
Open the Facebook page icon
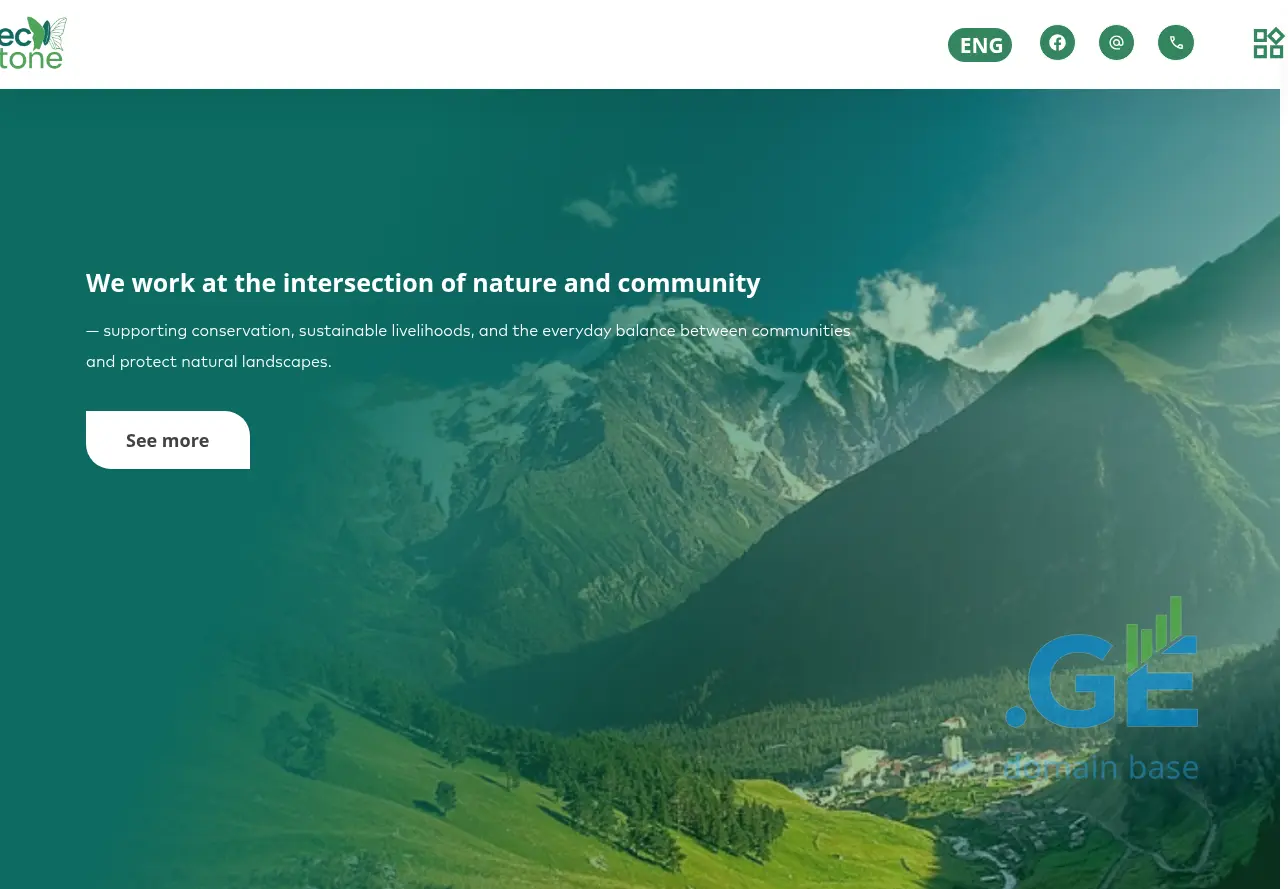pos(1057,43)
